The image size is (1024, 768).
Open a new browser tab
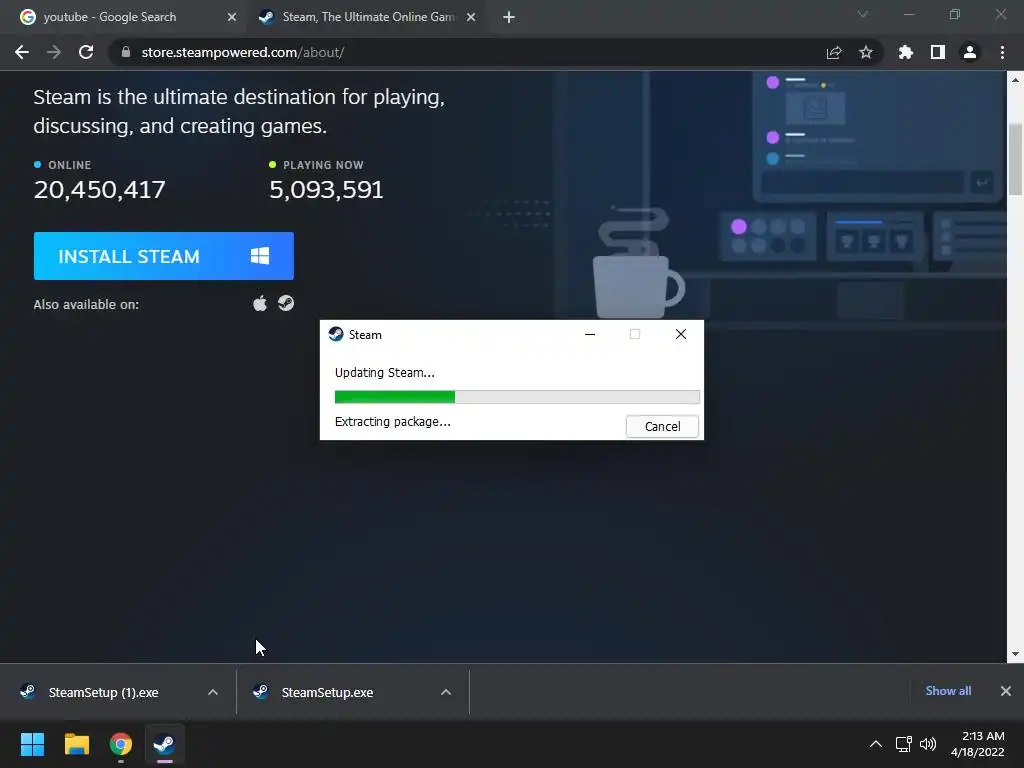pyautogui.click(x=509, y=17)
